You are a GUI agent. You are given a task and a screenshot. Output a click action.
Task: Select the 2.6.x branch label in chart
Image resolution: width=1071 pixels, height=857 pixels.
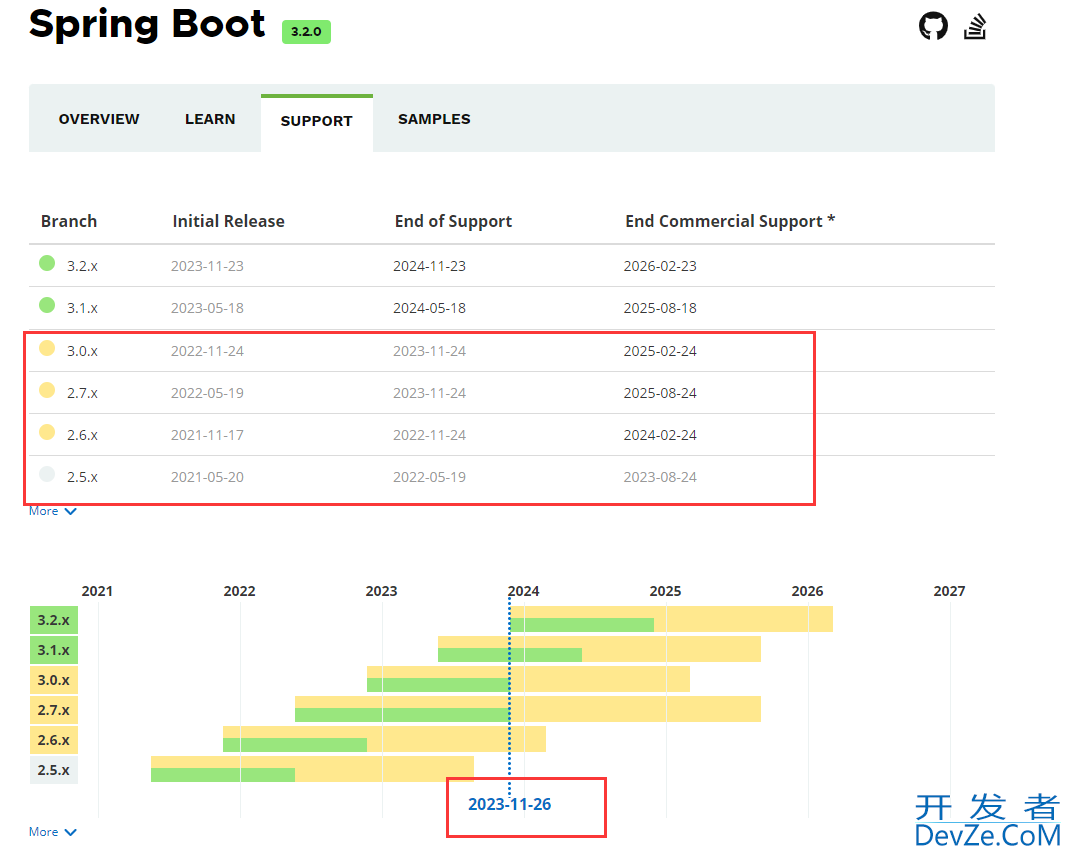(54, 740)
